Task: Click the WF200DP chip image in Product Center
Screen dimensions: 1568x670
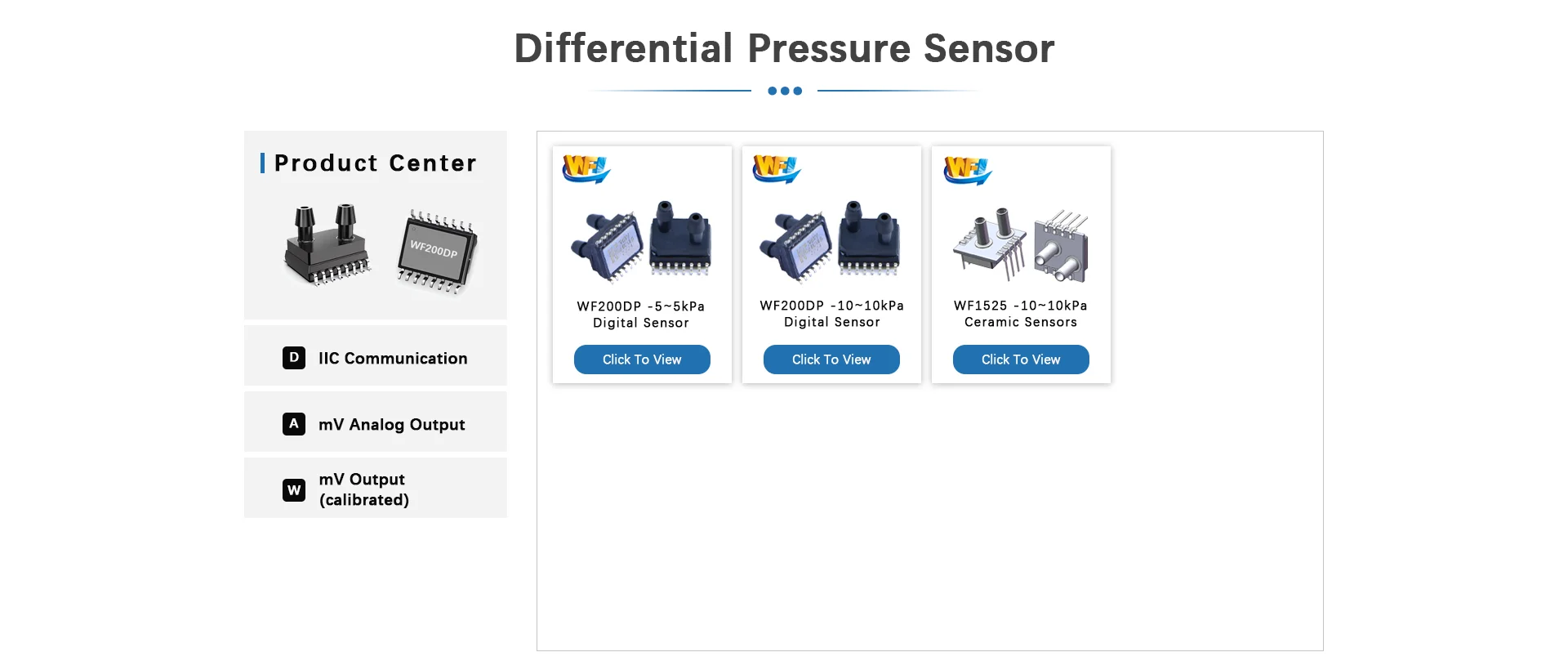Action: pos(437,252)
